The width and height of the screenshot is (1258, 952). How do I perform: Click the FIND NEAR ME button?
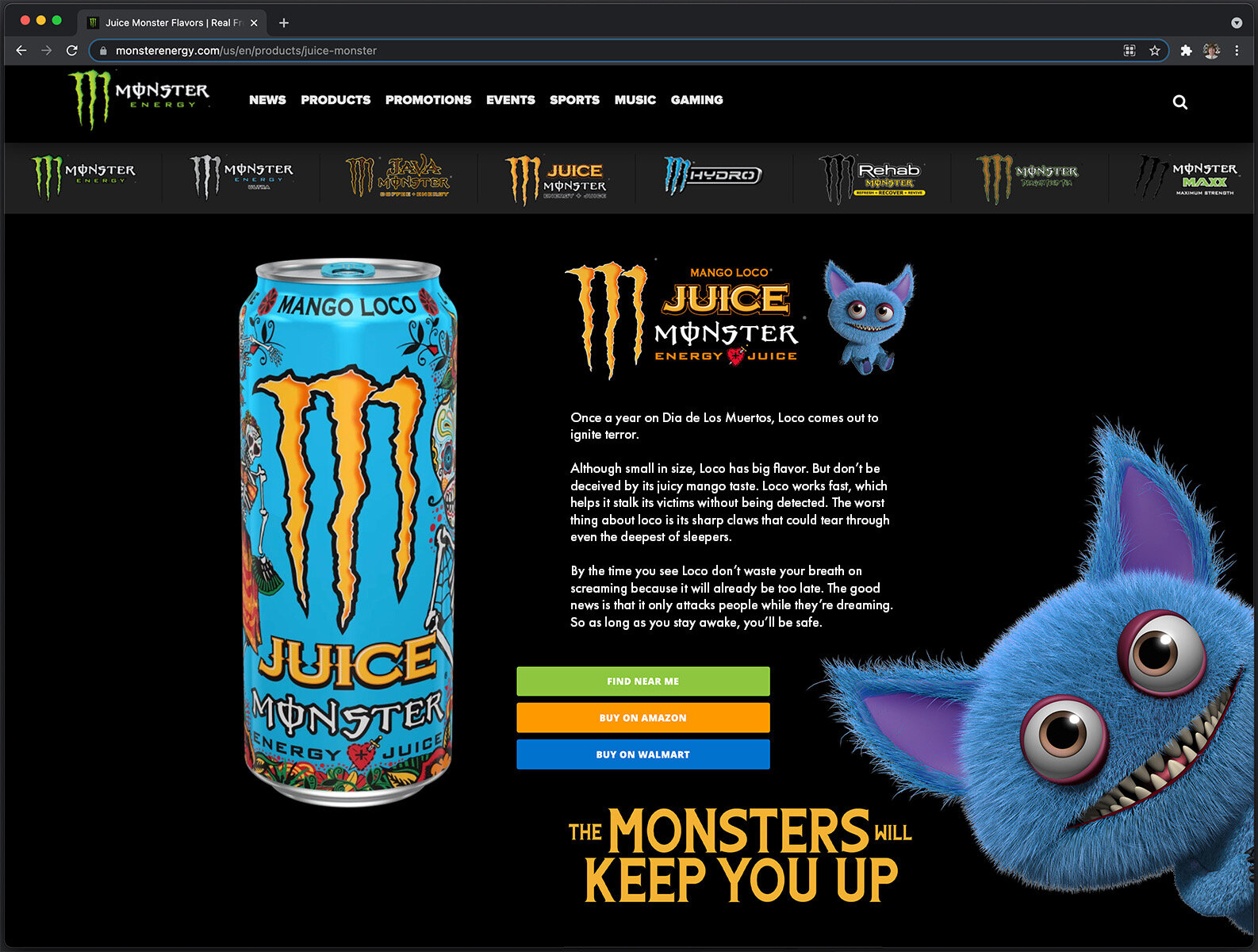click(x=643, y=681)
